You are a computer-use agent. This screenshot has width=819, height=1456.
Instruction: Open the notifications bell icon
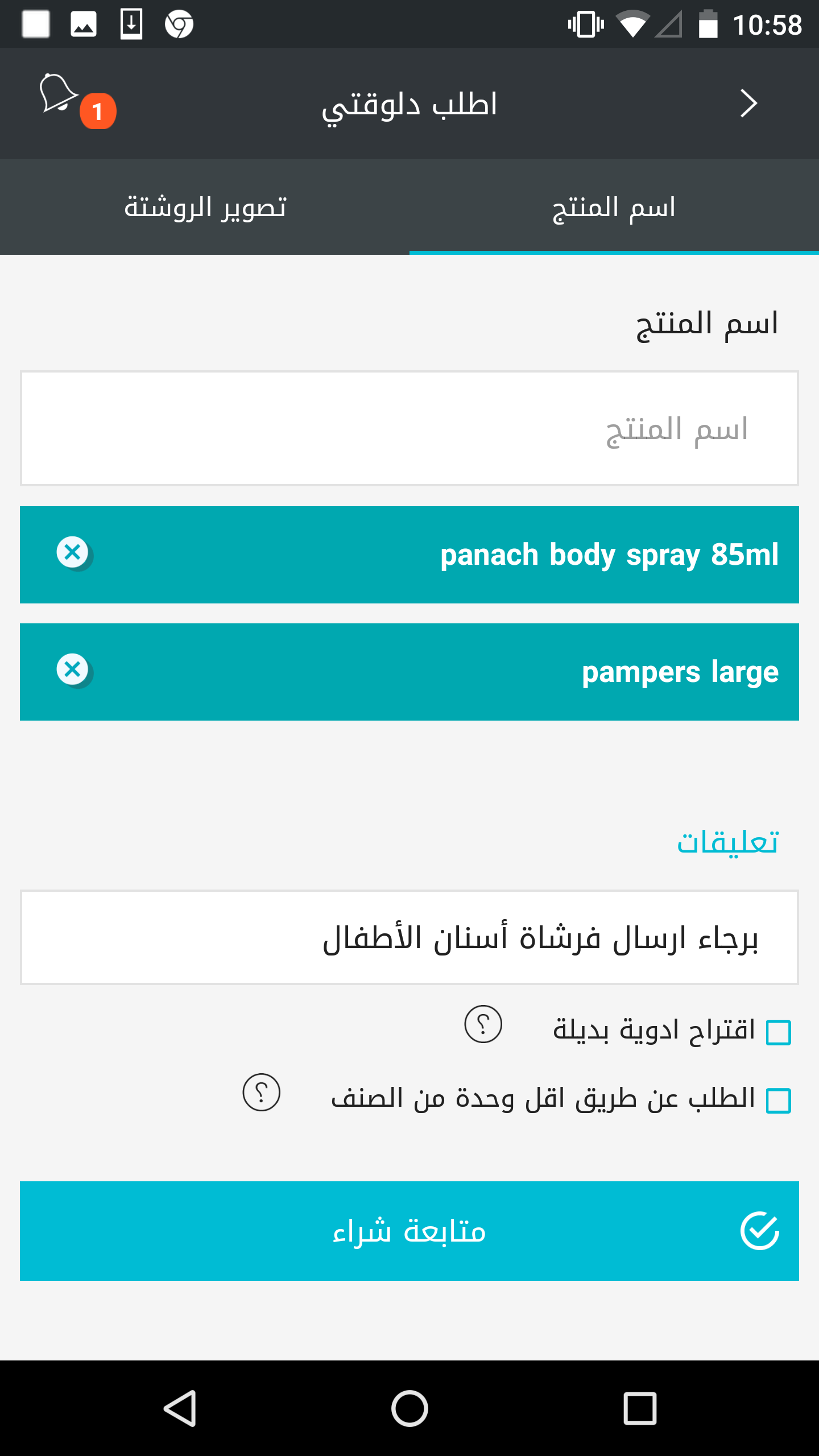tap(58, 93)
